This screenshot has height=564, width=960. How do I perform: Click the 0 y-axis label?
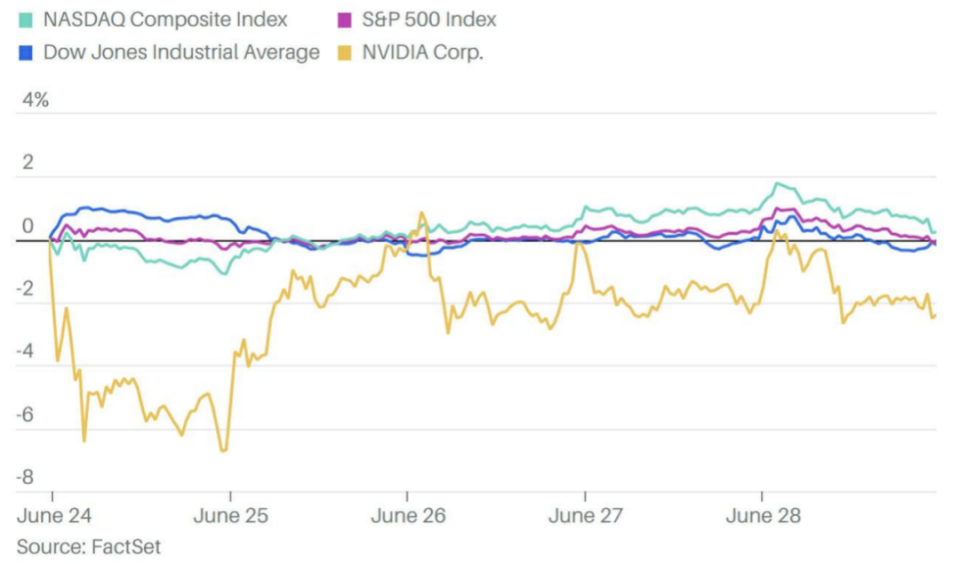tap(28, 226)
